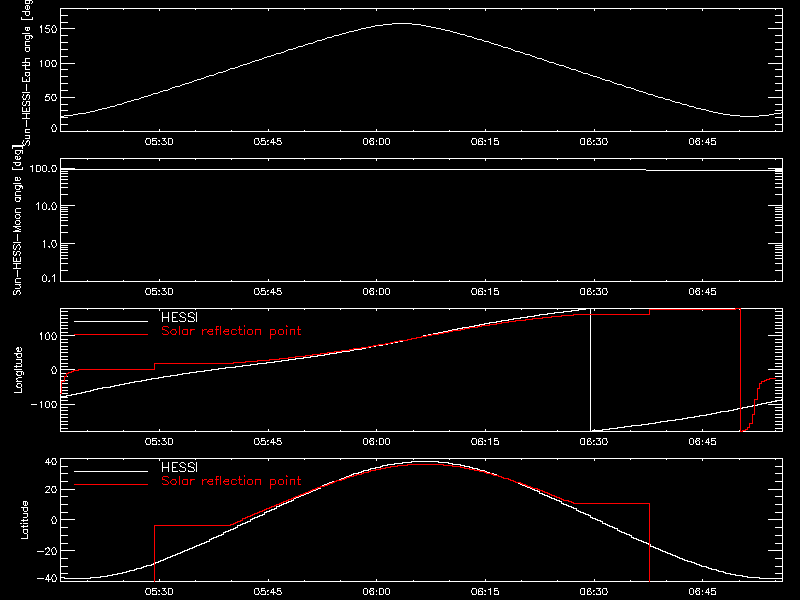This screenshot has width=800, height=600.
Task: Click Solar reflection point legend in Longitude plot
Action: click(231, 331)
